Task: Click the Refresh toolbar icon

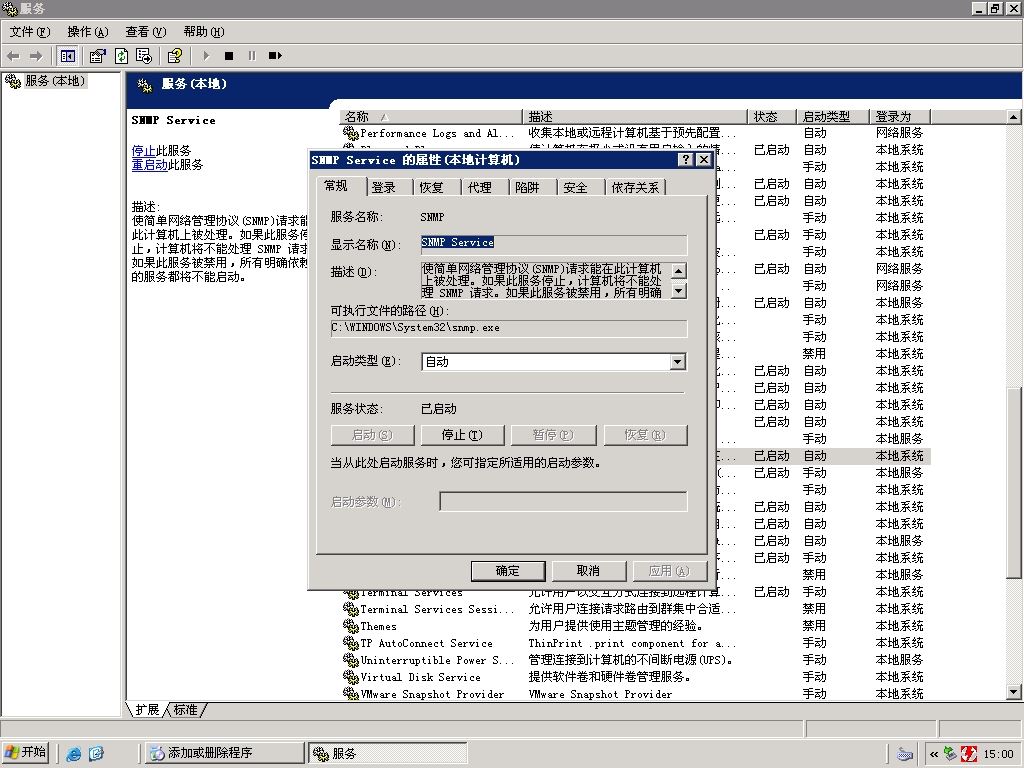Action: coord(121,56)
